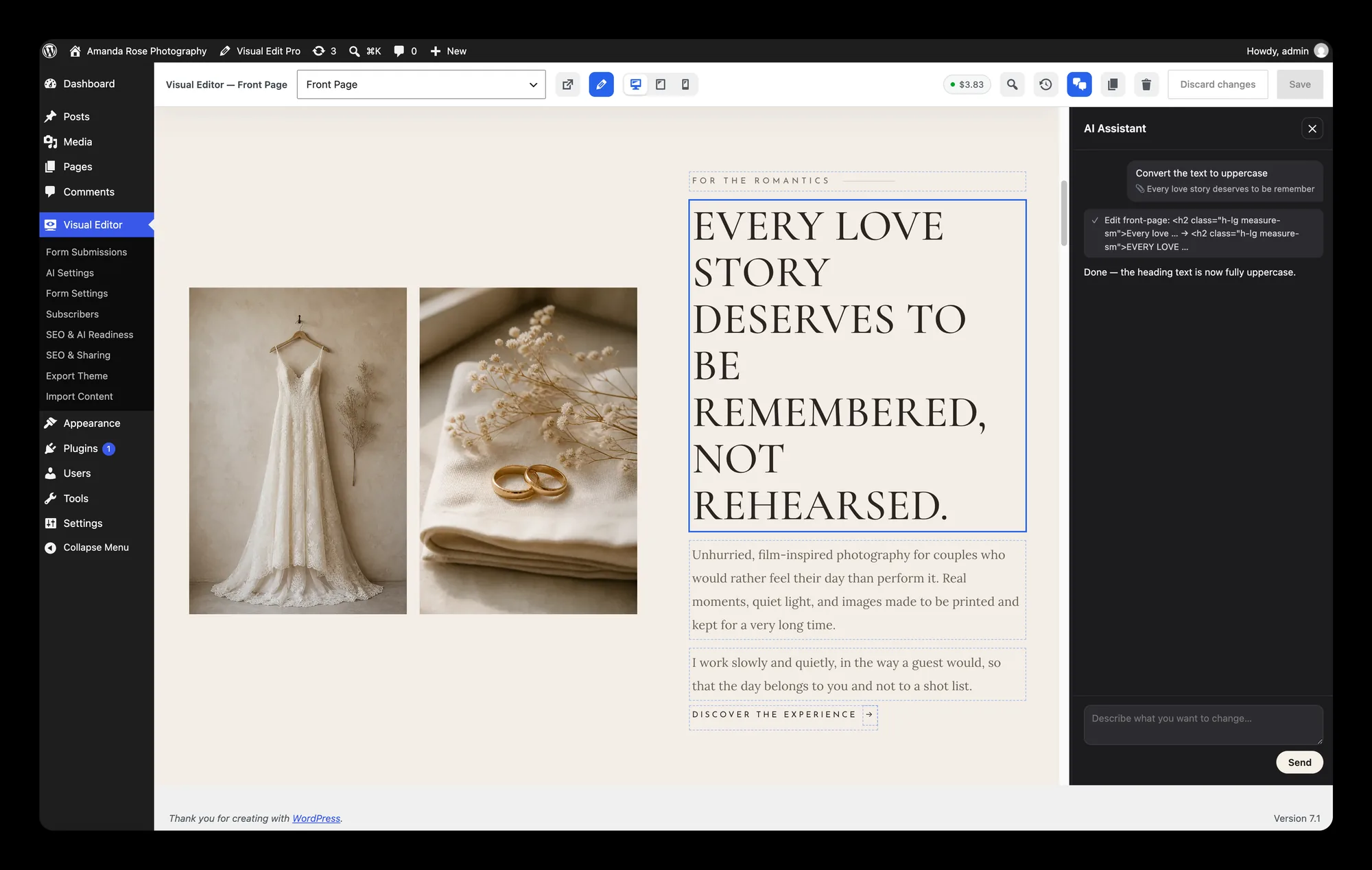
Task: Go to the Plugins menu
Action: (x=80, y=448)
